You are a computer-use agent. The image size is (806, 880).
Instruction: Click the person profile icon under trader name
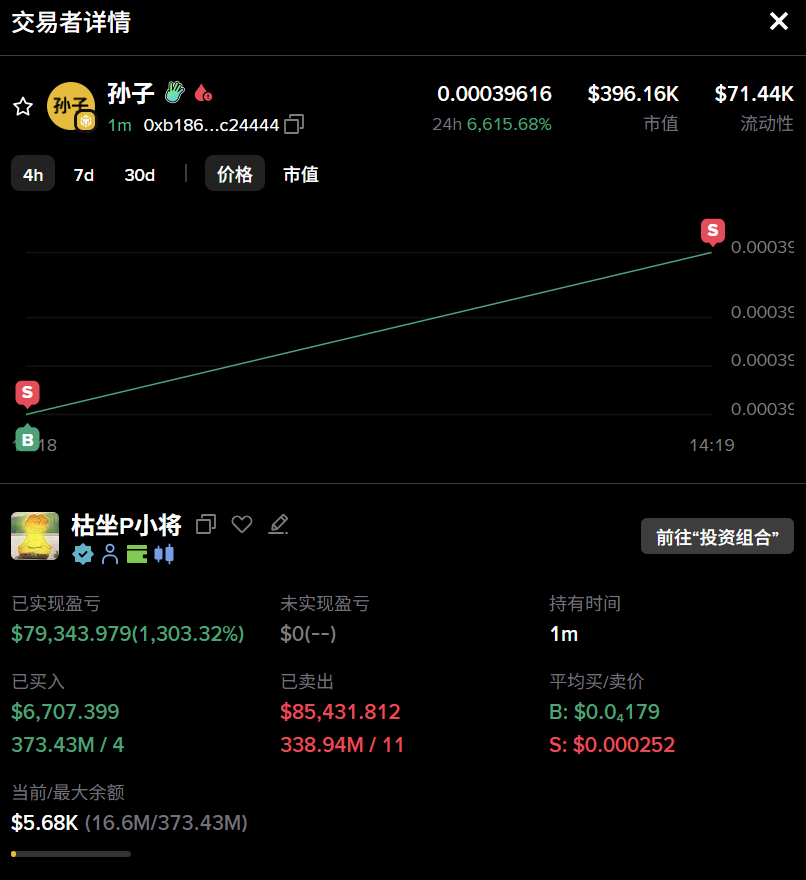[110, 554]
